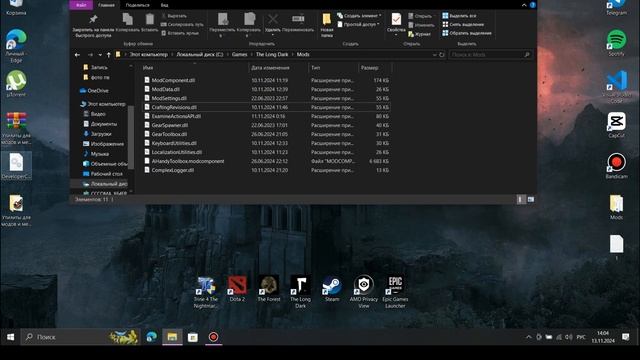Select the Epic Games Launcher desktop shortcut
This screenshot has width=640, height=360.
(395, 292)
